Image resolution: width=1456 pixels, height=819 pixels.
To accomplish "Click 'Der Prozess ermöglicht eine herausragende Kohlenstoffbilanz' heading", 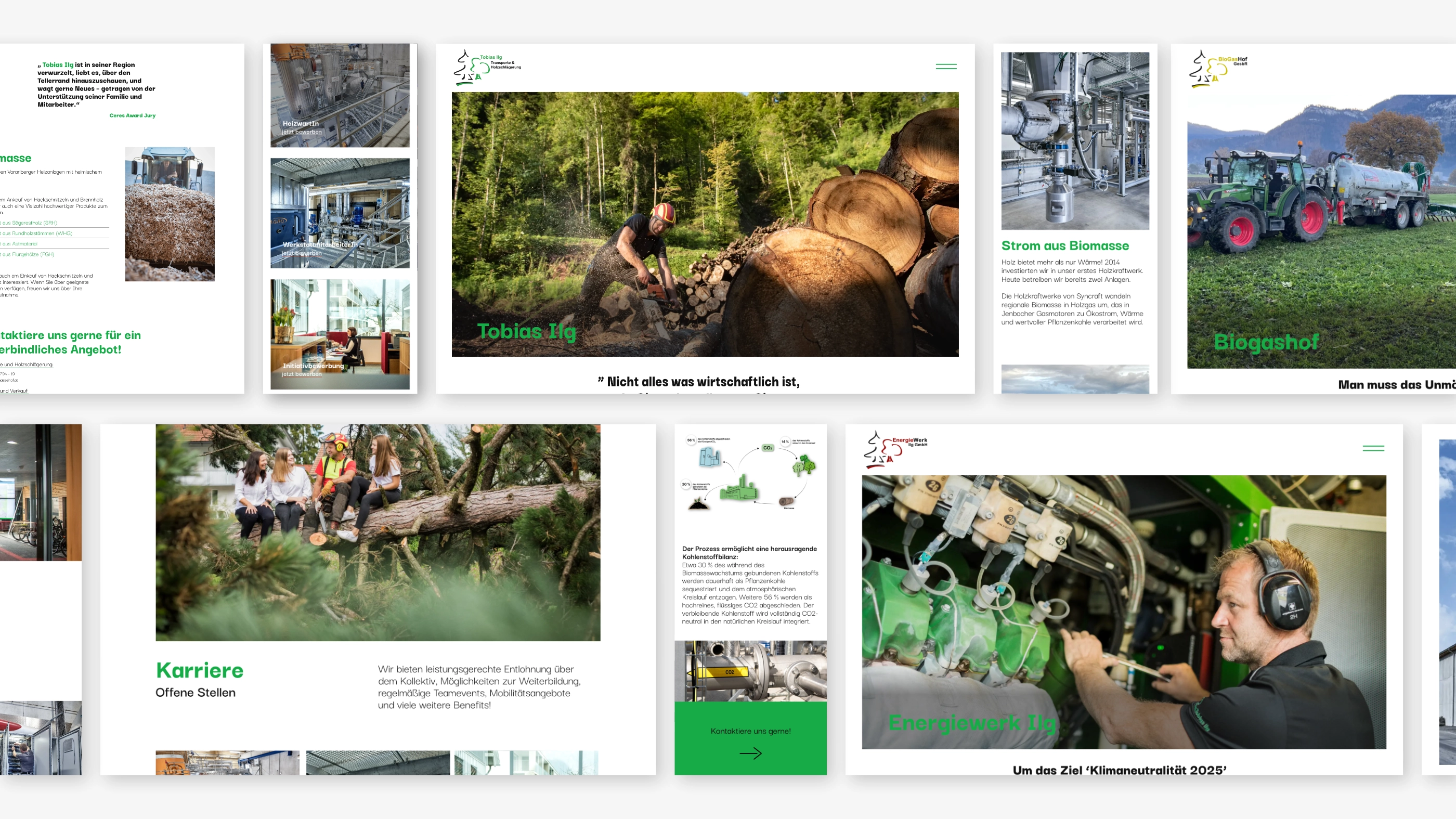I will click(749, 553).
